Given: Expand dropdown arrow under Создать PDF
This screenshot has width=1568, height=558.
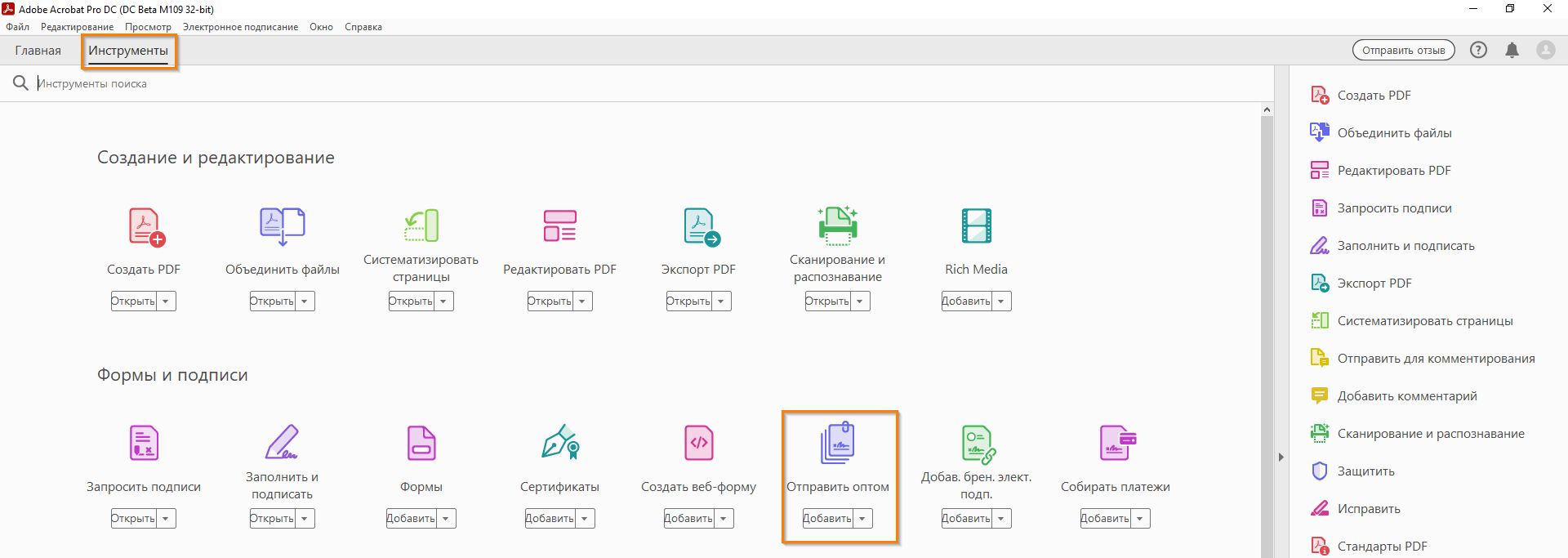Looking at the screenshot, I should [x=166, y=301].
